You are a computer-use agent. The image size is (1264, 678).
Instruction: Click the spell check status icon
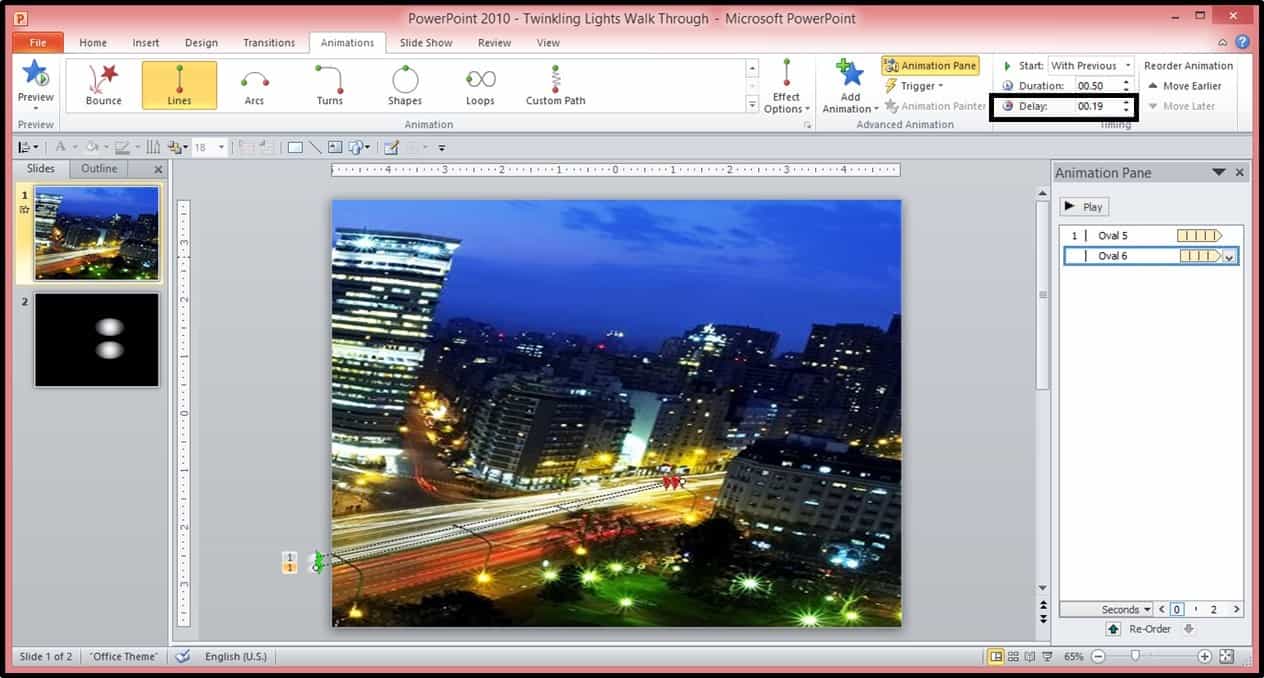[x=182, y=657]
